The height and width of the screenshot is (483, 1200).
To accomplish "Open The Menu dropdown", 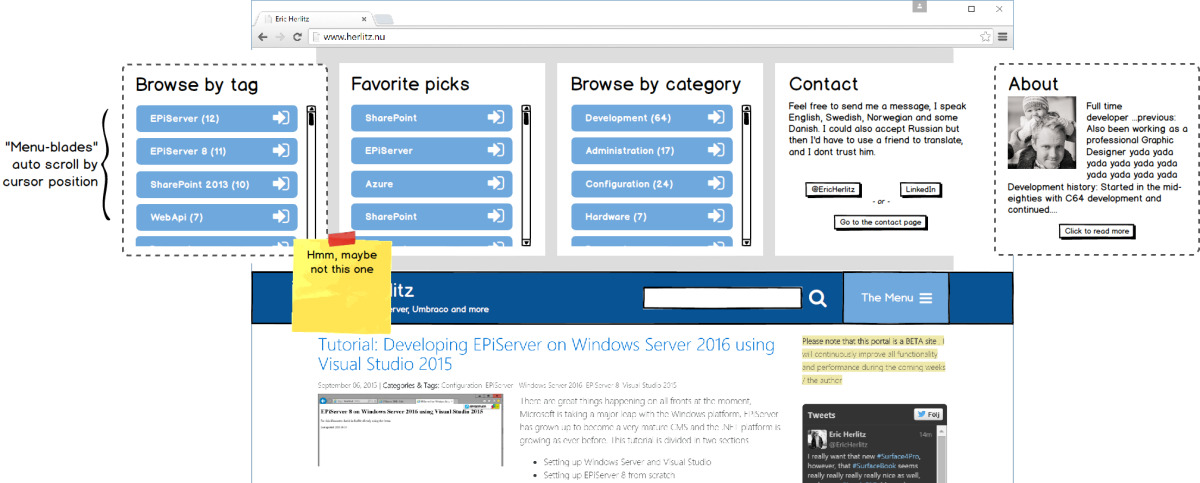I will pos(896,298).
